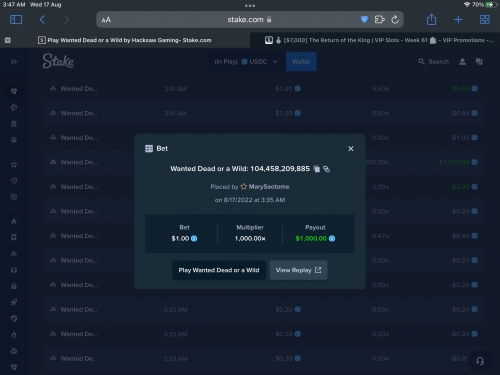Close the Bet dialog with the X
The image size is (500, 375).
pos(351,149)
